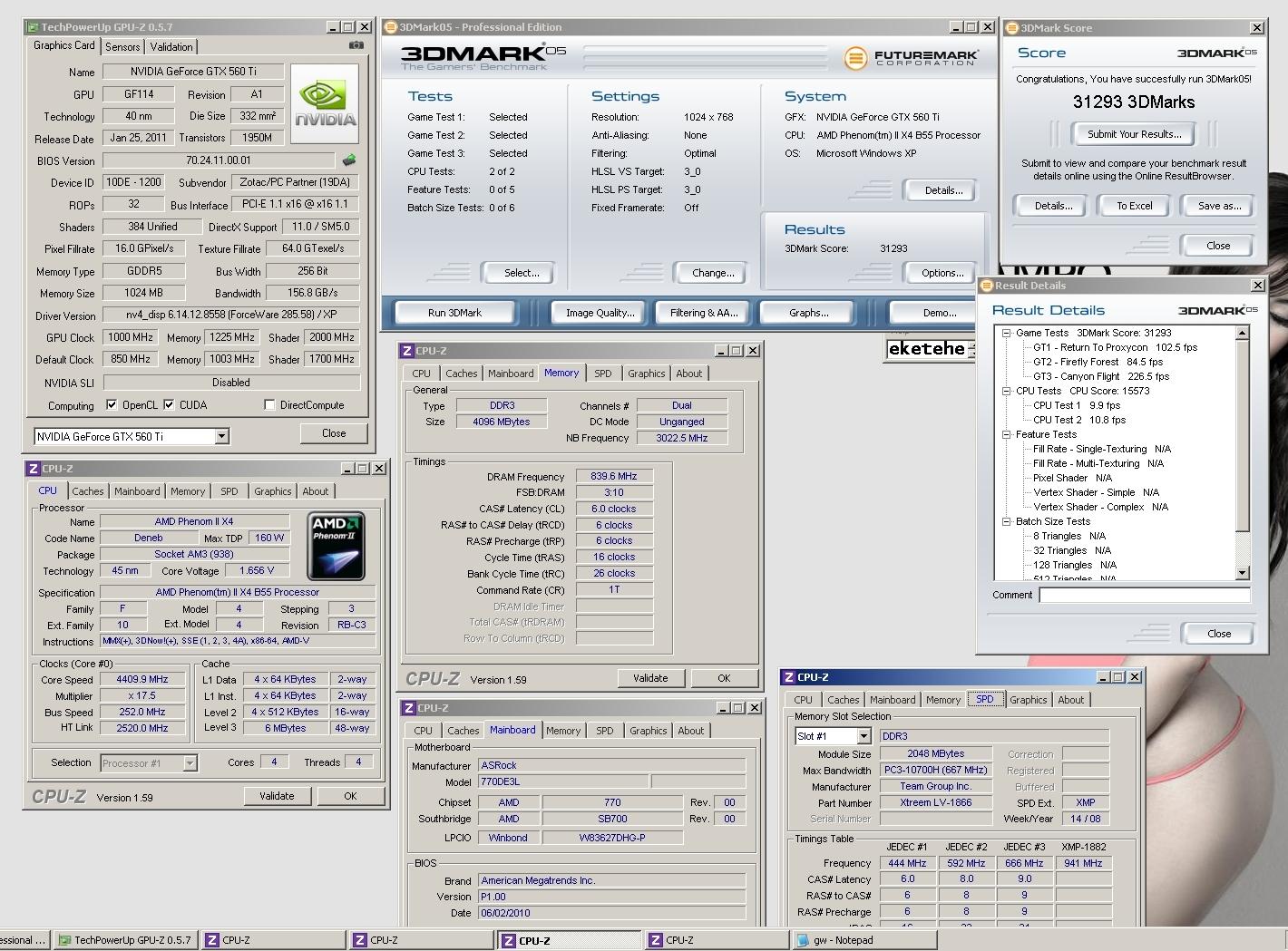The image size is (1288, 951).
Task: Click the 31293 3DMarks score text
Action: (x=1134, y=102)
